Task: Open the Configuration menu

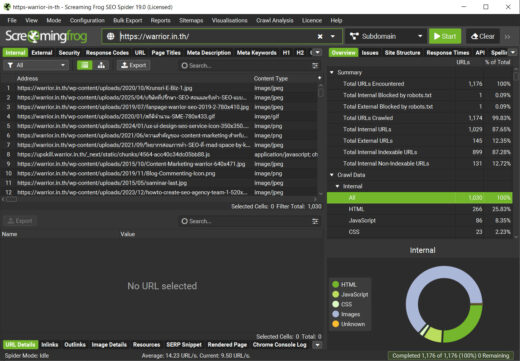Action: [x=87, y=20]
